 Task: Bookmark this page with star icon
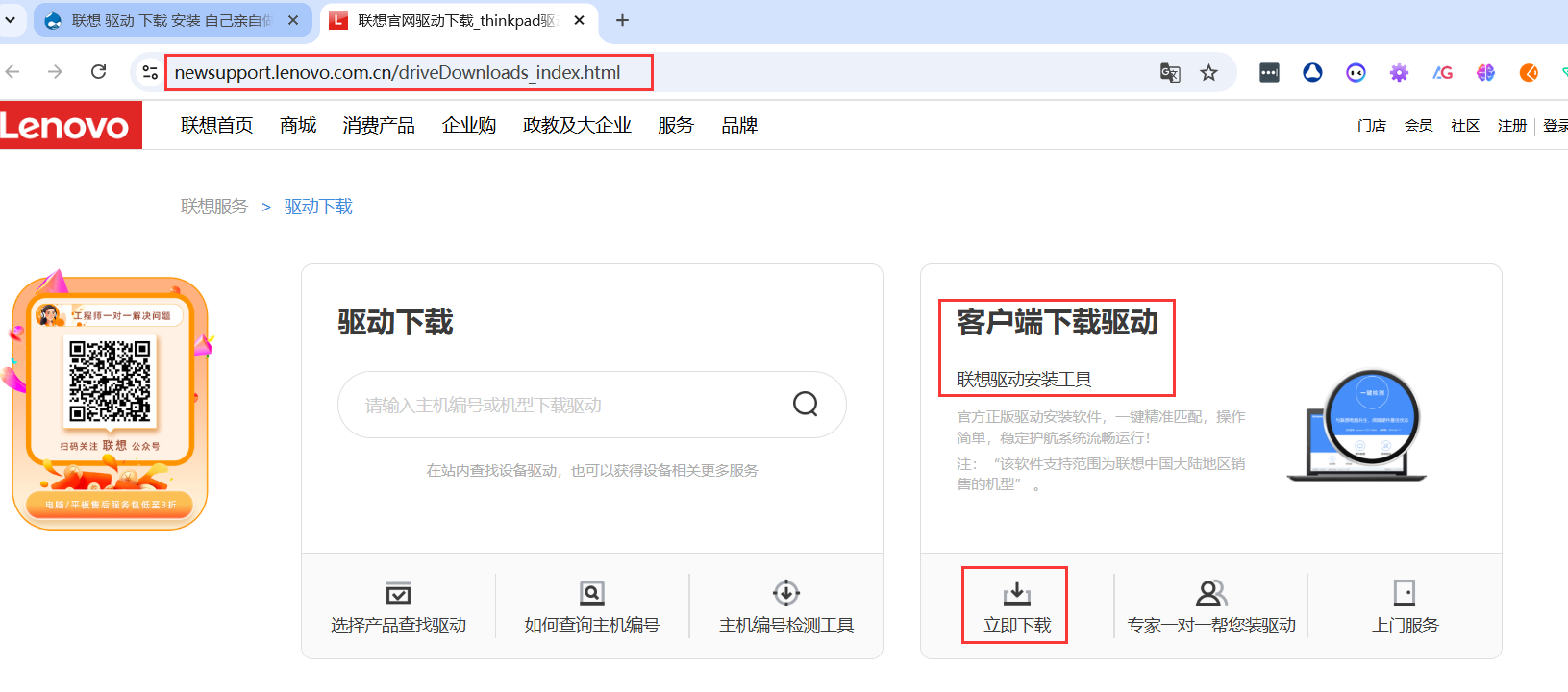[1209, 72]
